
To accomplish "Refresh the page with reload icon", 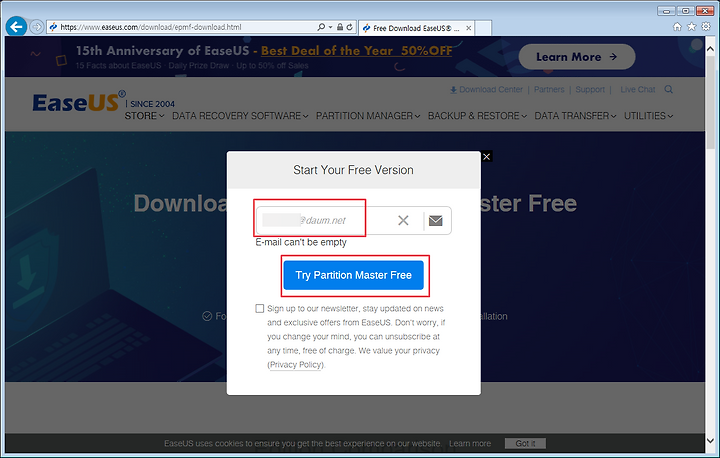I will pyautogui.click(x=349, y=27).
